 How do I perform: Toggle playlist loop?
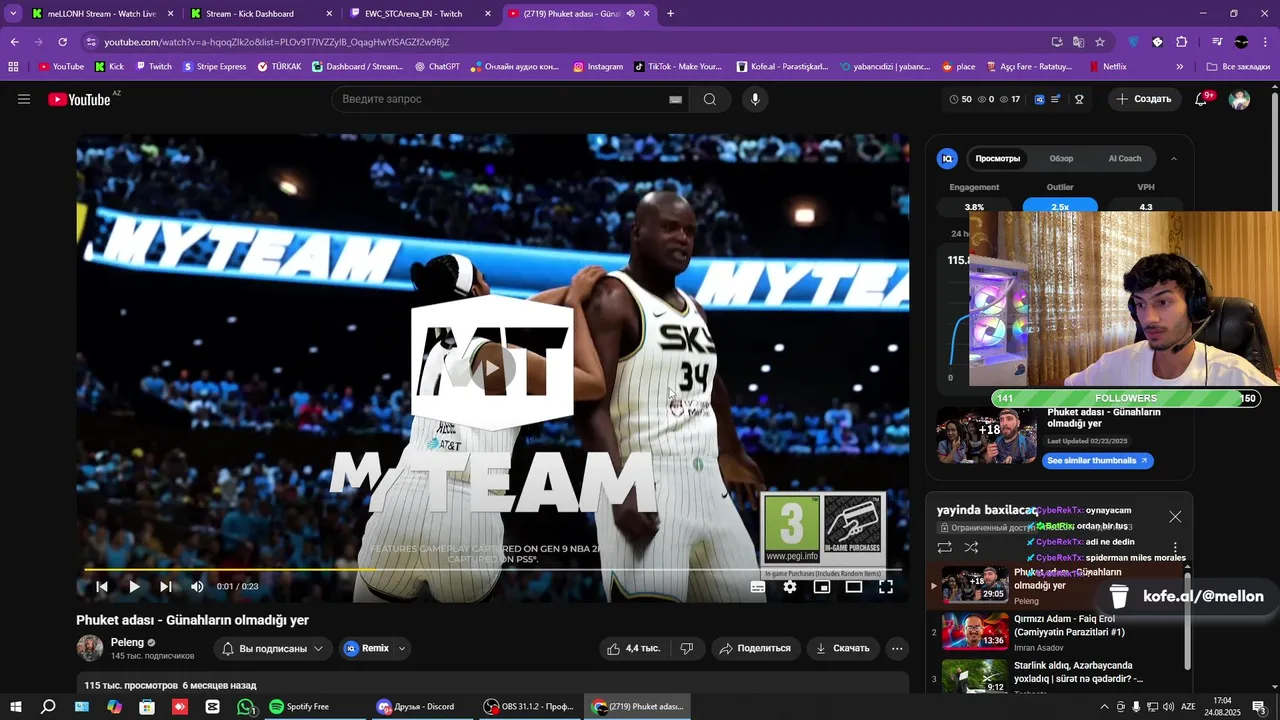tap(945, 547)
